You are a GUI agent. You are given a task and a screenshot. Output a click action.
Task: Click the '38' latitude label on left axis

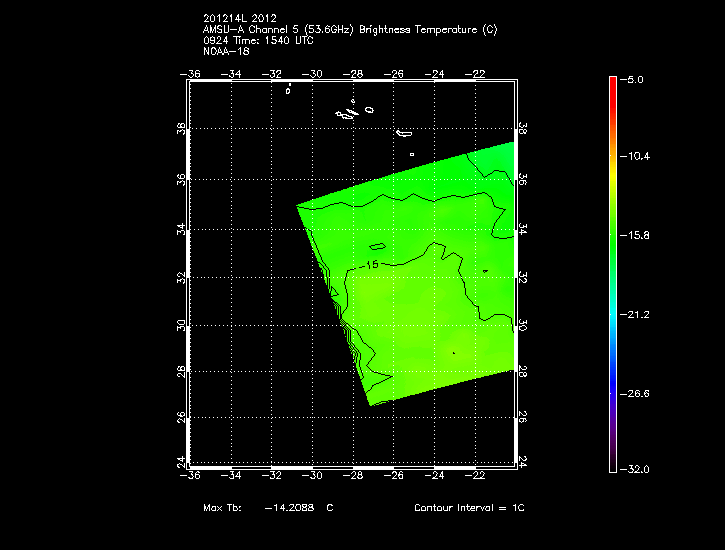[x=182, y=129]
